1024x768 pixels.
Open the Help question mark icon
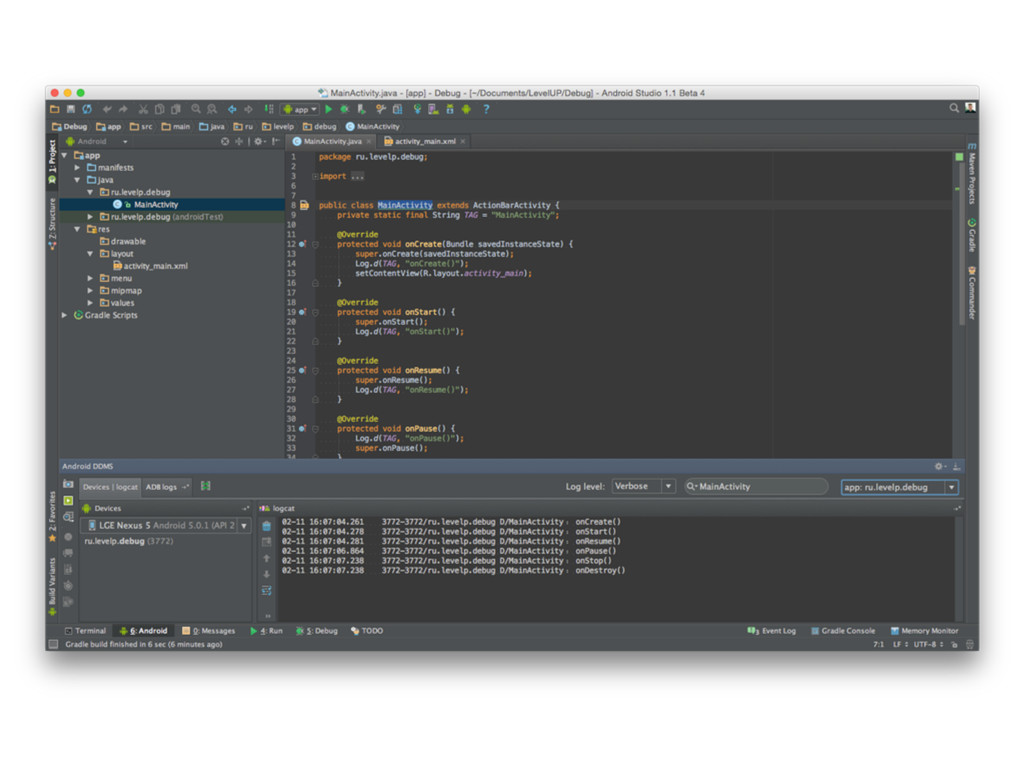point(486,109)
